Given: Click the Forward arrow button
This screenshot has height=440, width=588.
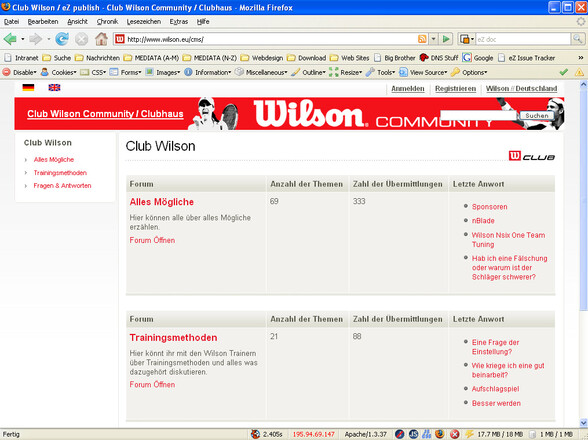Looking at the screenshot, I should coord(36,39).
